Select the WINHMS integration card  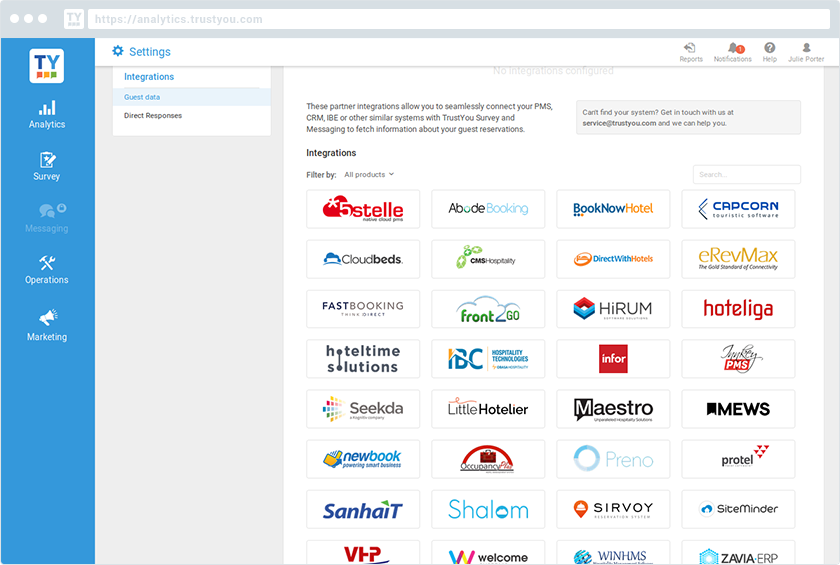pyautogui.click(x=613, y=553)
